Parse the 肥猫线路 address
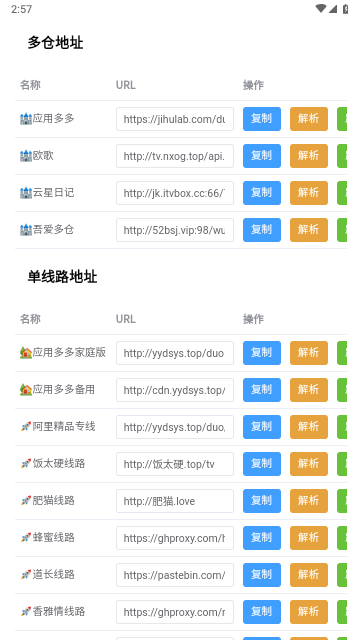The height and width of the screenshot is (640, 360). [309, 501]
